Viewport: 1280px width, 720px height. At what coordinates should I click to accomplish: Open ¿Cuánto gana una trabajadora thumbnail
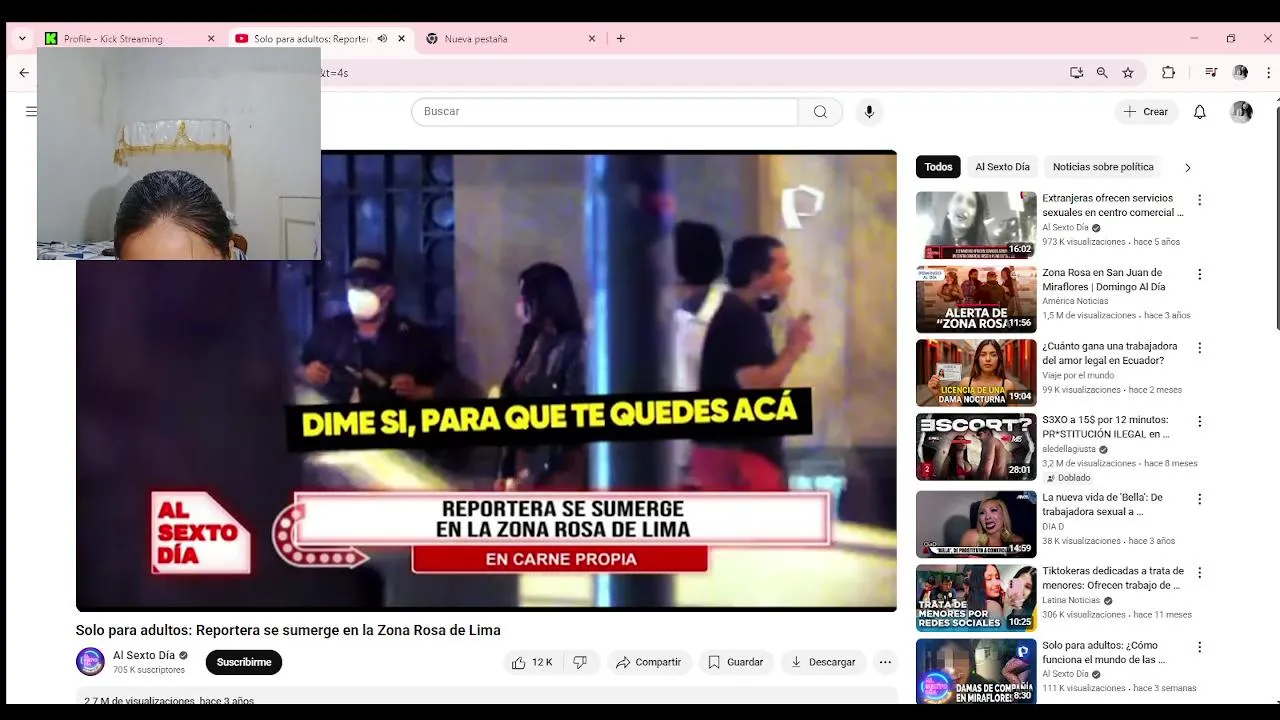point(976,373)
